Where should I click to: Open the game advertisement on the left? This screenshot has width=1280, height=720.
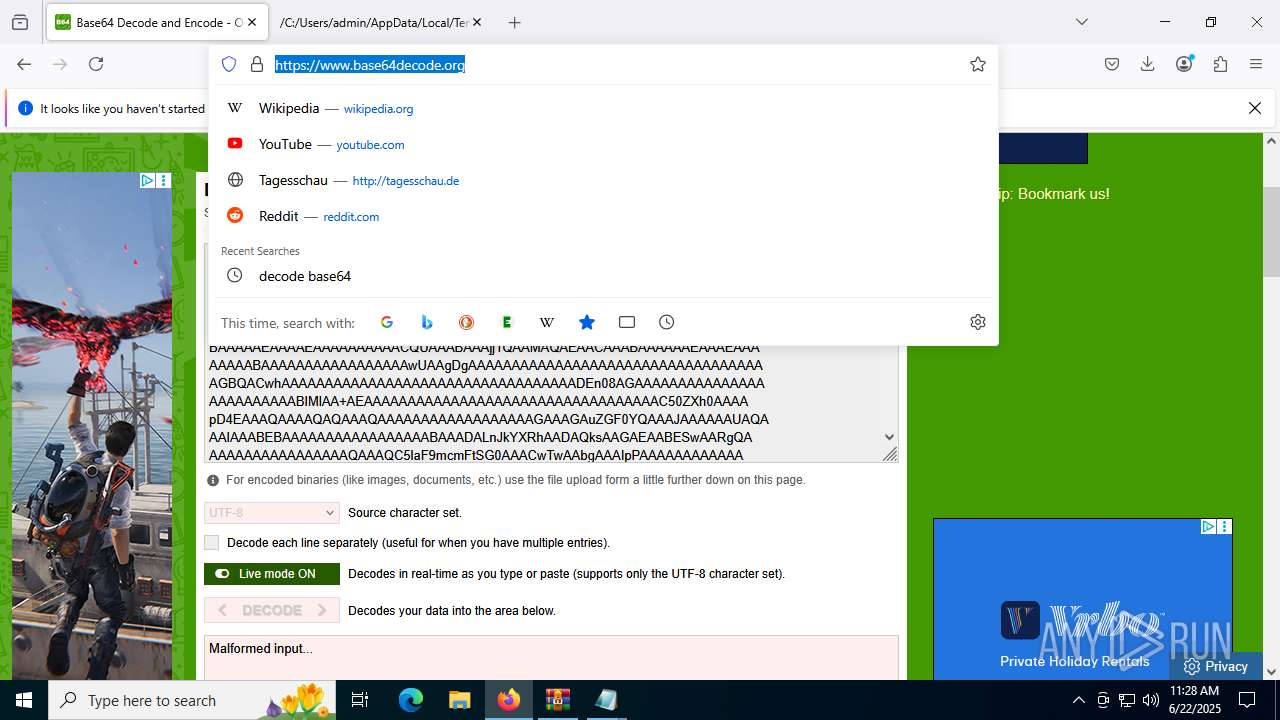(x=92, y=426)
